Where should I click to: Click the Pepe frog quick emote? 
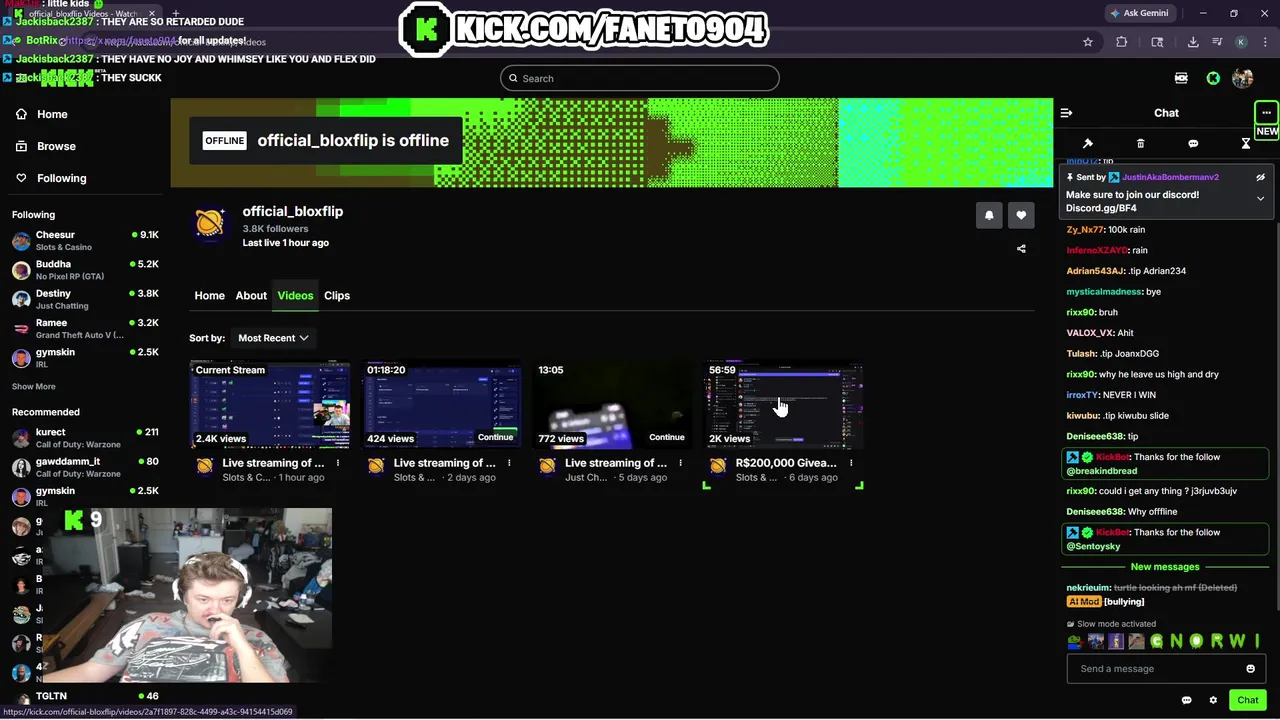point(1075,641)
